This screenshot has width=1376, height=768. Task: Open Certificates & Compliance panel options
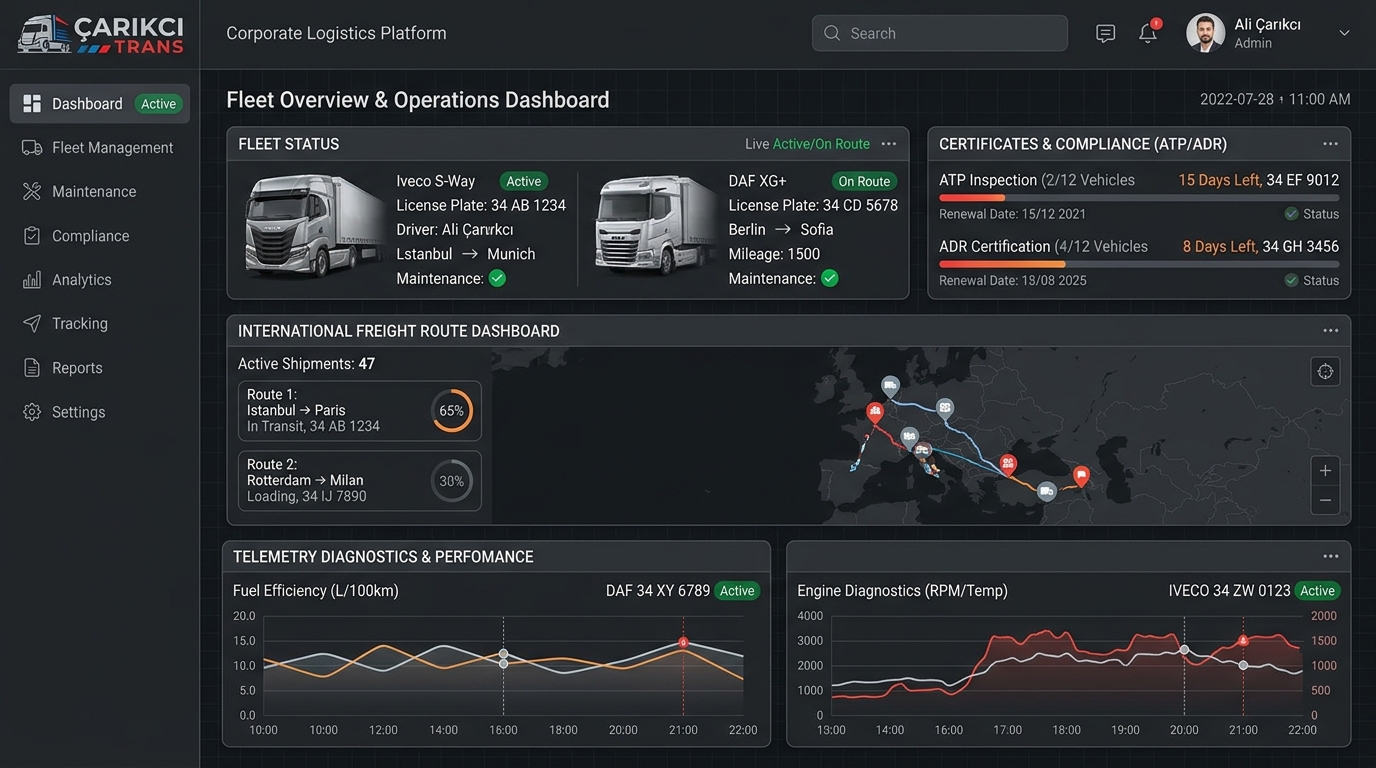1330,144
